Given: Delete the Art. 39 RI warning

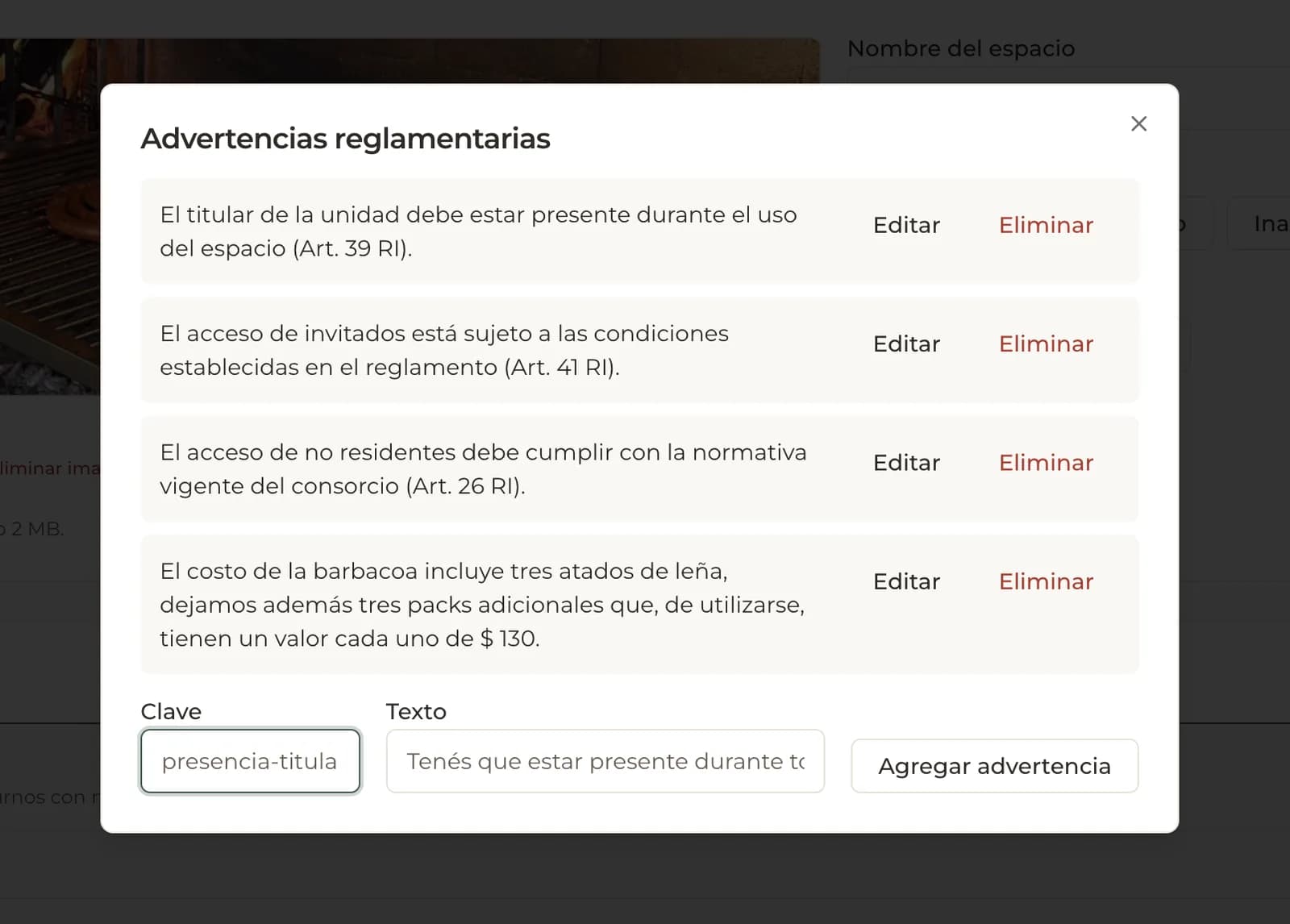Looking at the screenshot, I should click(1046, 225).
